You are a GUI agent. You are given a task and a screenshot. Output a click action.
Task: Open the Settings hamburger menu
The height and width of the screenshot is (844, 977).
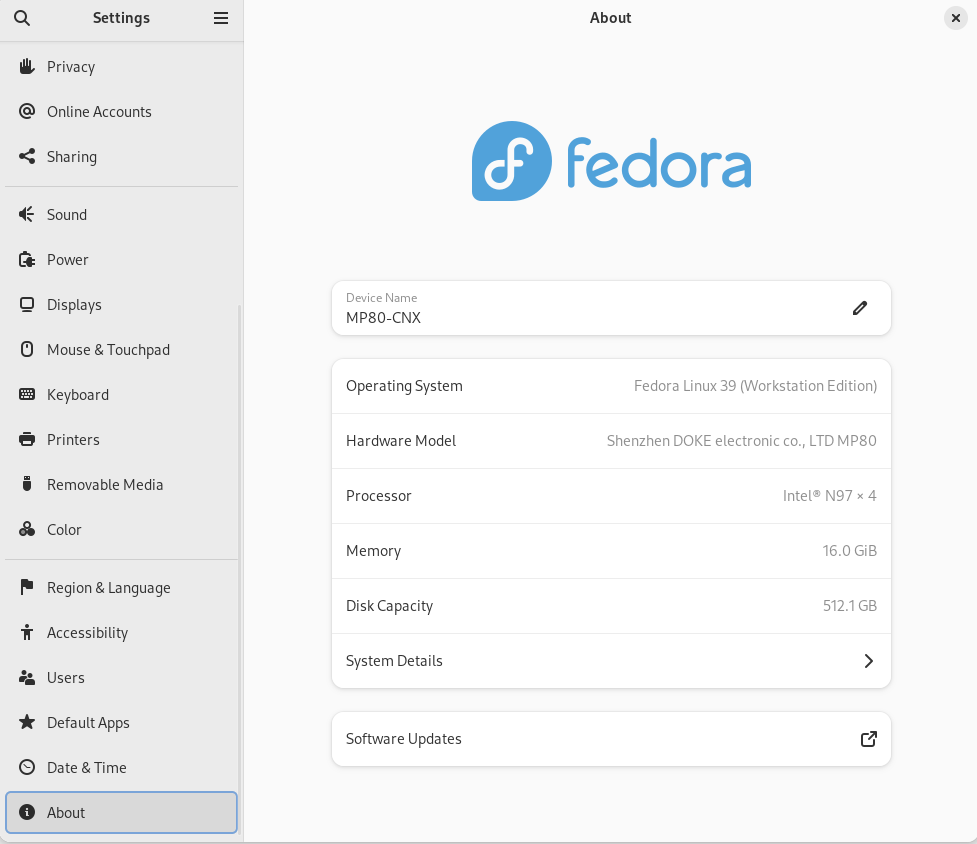coord(221,18)
